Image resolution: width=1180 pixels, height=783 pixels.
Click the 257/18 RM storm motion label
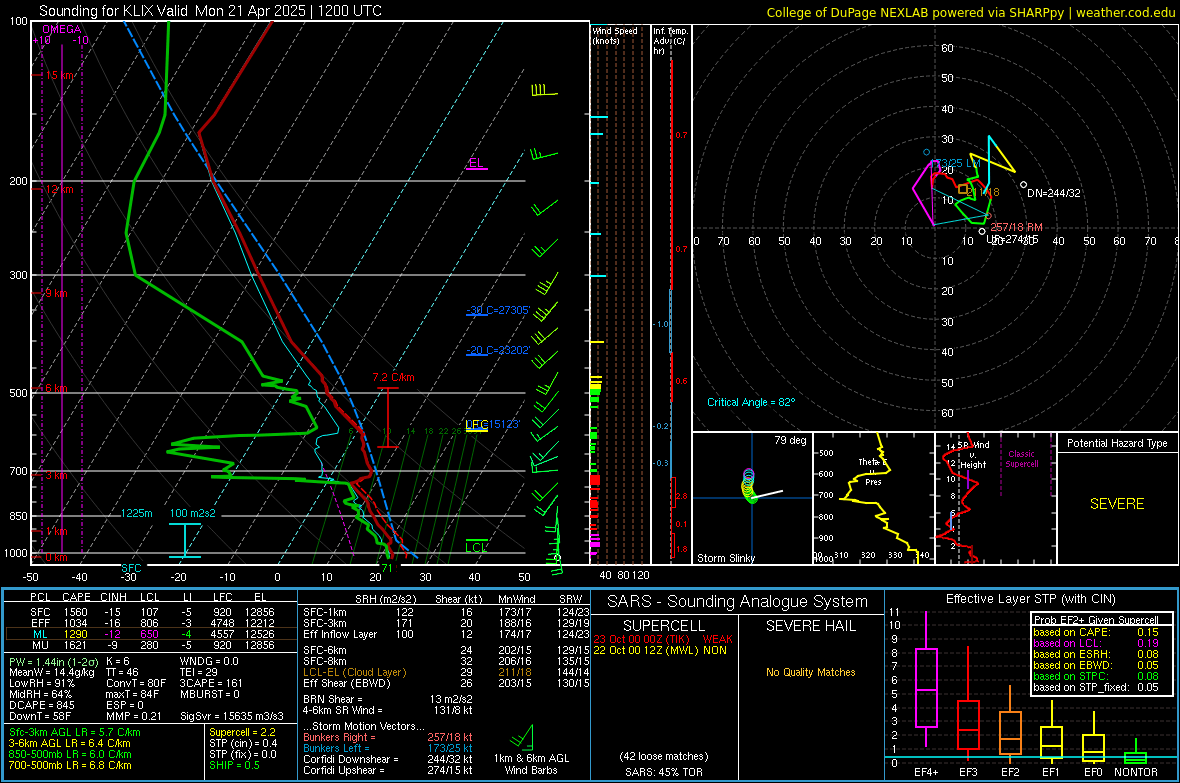click(x=1017, y=227)
